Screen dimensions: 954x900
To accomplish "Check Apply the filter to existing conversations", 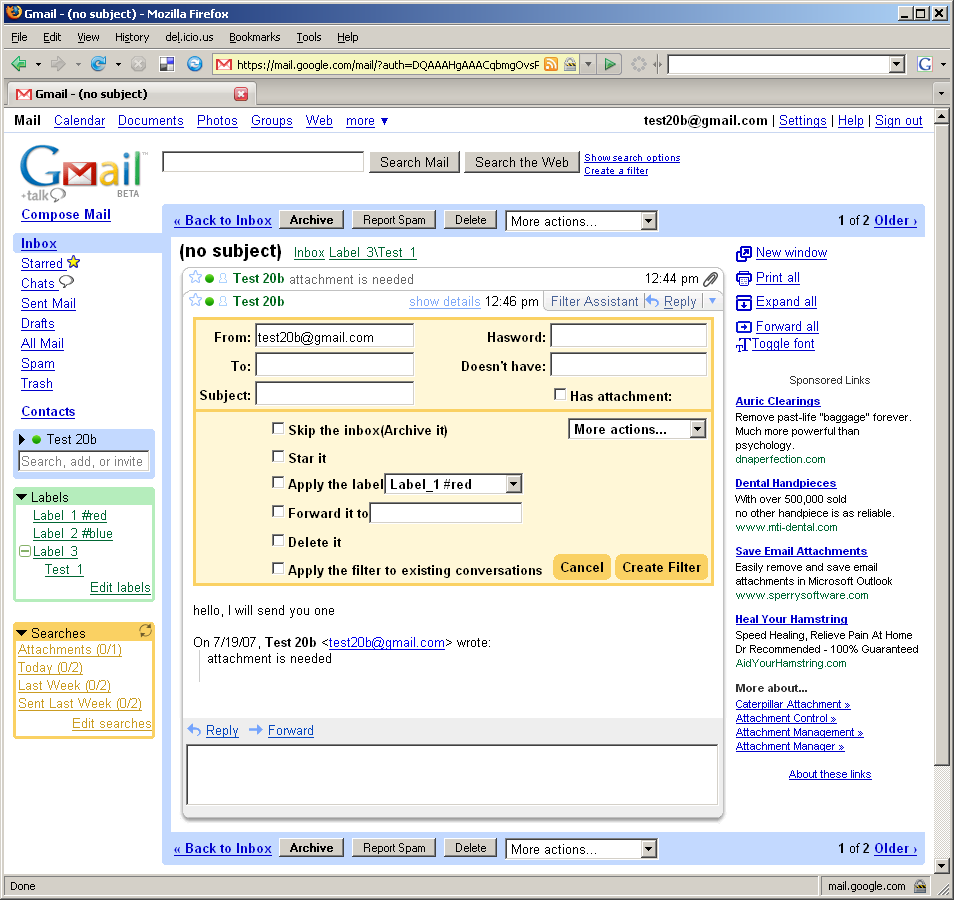I will coord(278,568).
